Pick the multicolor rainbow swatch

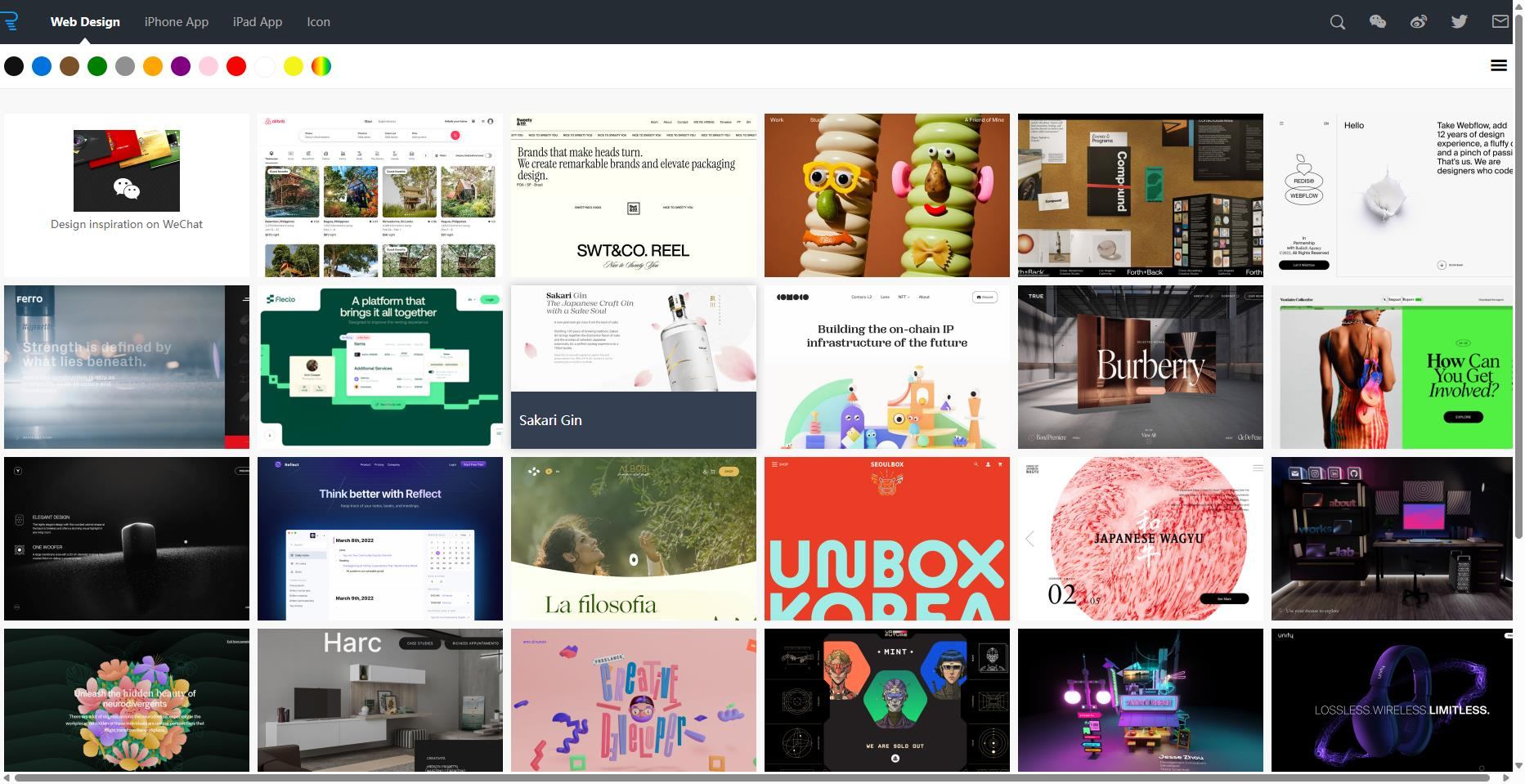pyautogui.click(x=321, y=67)
